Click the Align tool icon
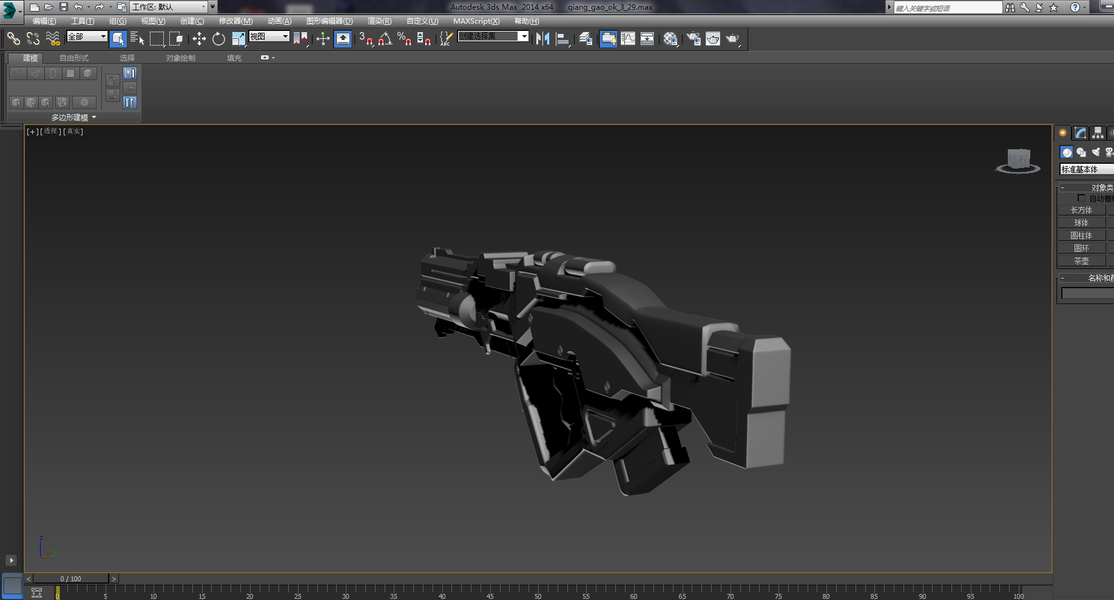This screenshot has height=600, width=1114. tap(563, 38)
